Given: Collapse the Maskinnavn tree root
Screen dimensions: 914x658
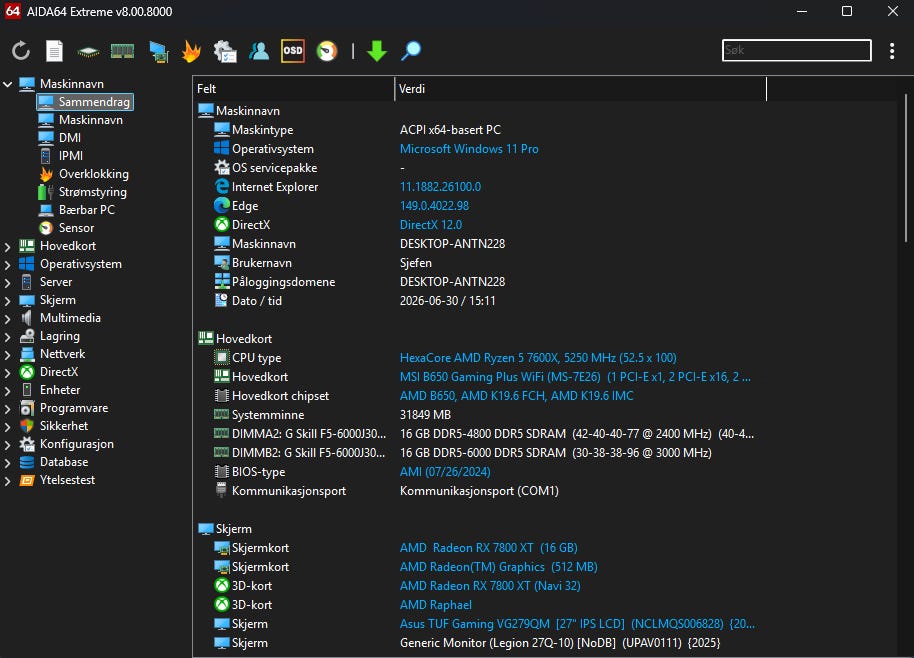Looking at the screenshot, I should coord(8,84).
